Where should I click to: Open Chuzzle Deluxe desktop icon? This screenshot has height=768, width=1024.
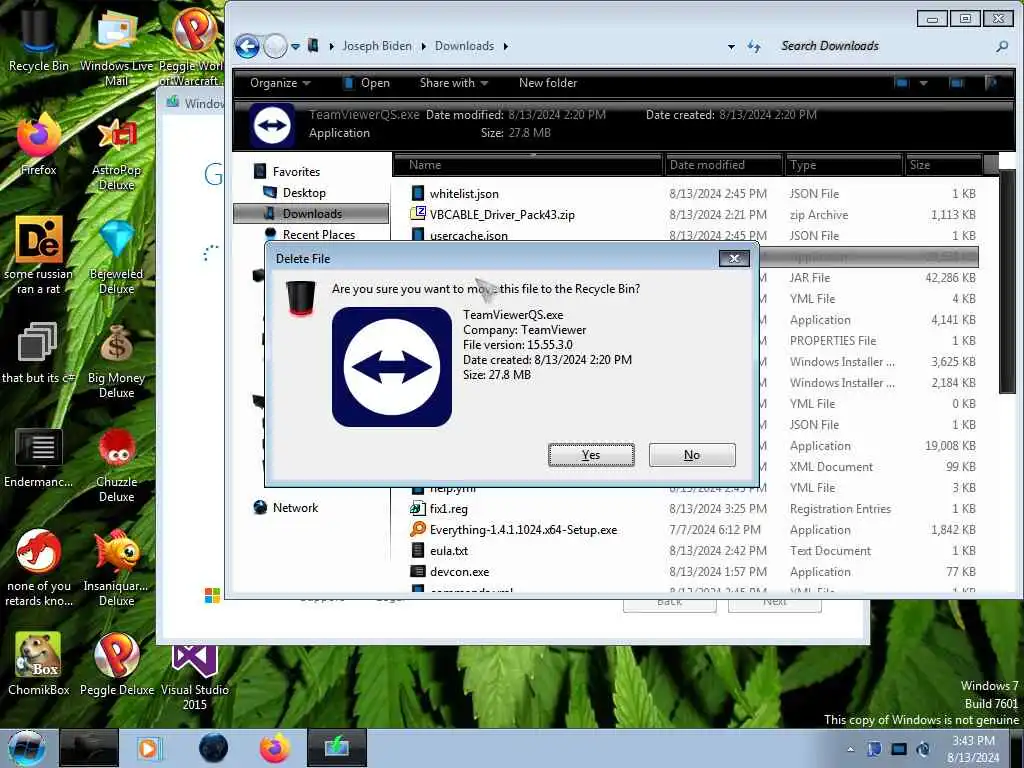(116, 464)
